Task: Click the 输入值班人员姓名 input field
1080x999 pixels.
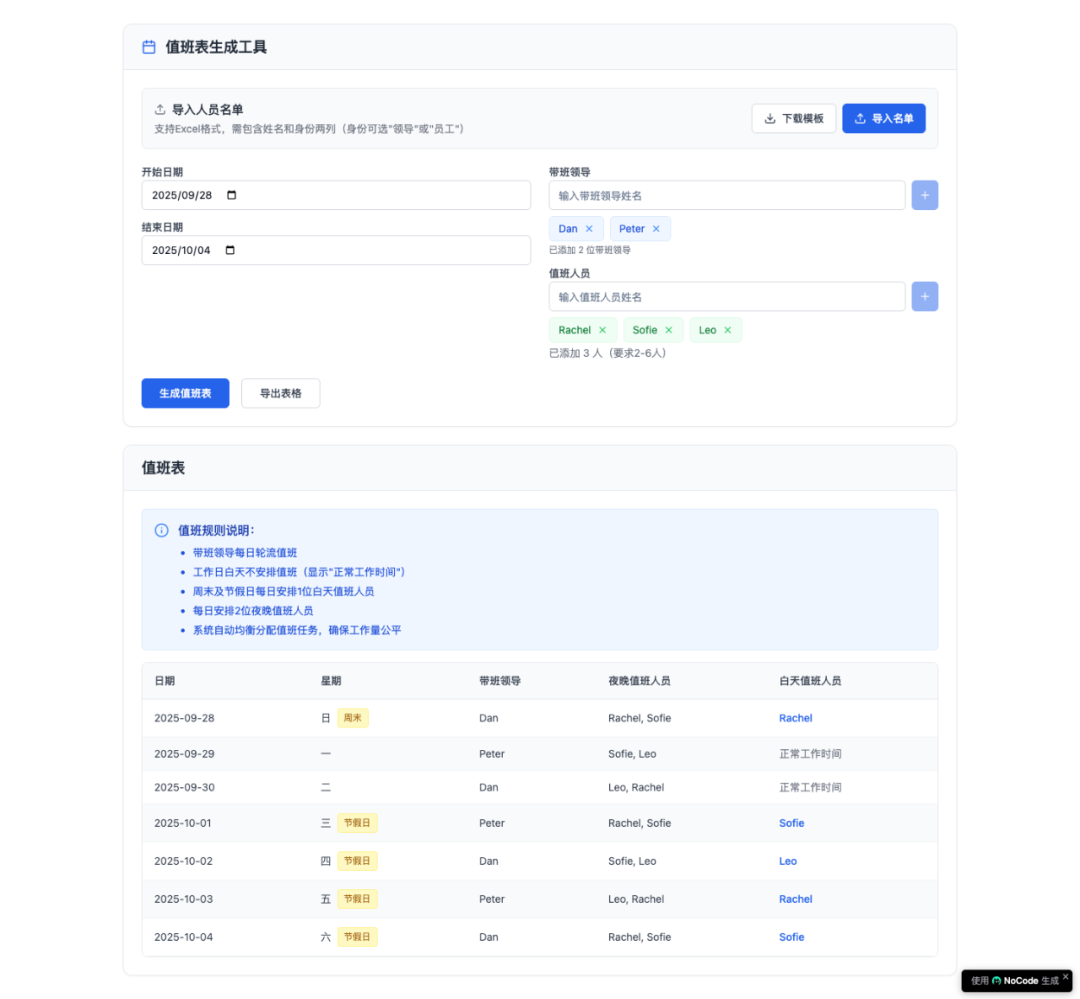Action: pyautogui.click(x=727, y=297)
